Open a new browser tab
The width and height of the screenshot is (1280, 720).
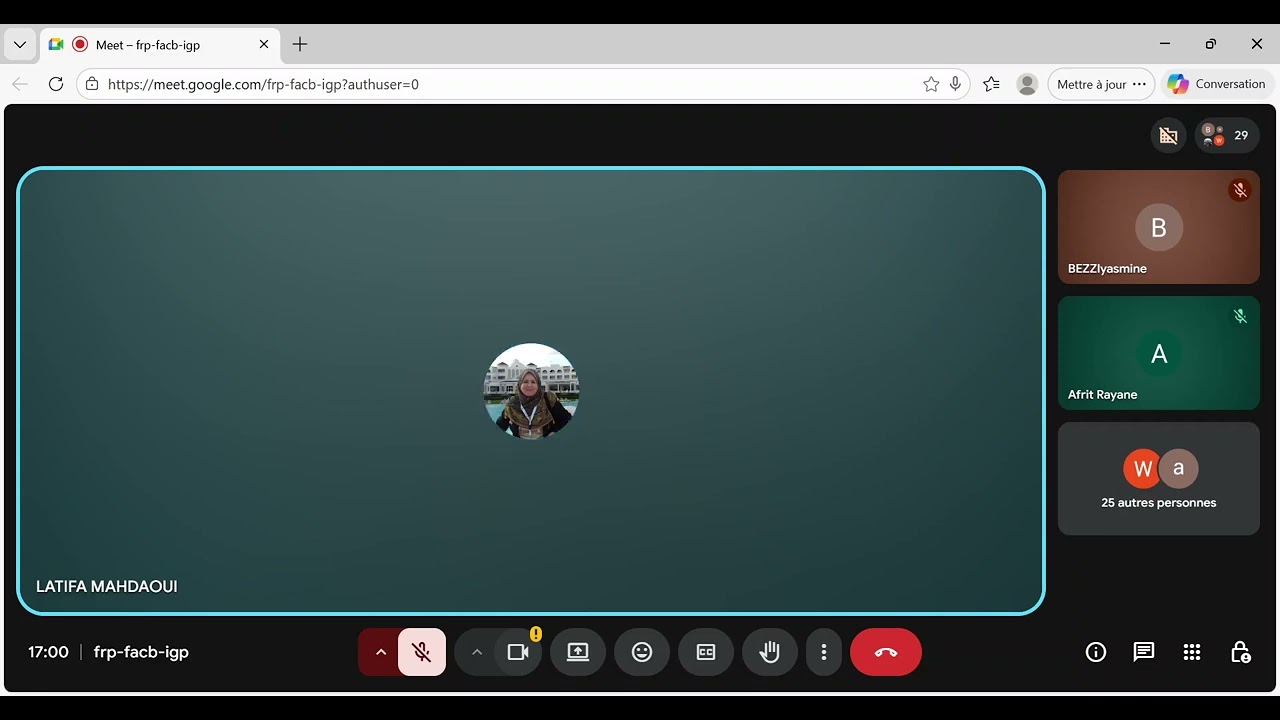point(300,44)
